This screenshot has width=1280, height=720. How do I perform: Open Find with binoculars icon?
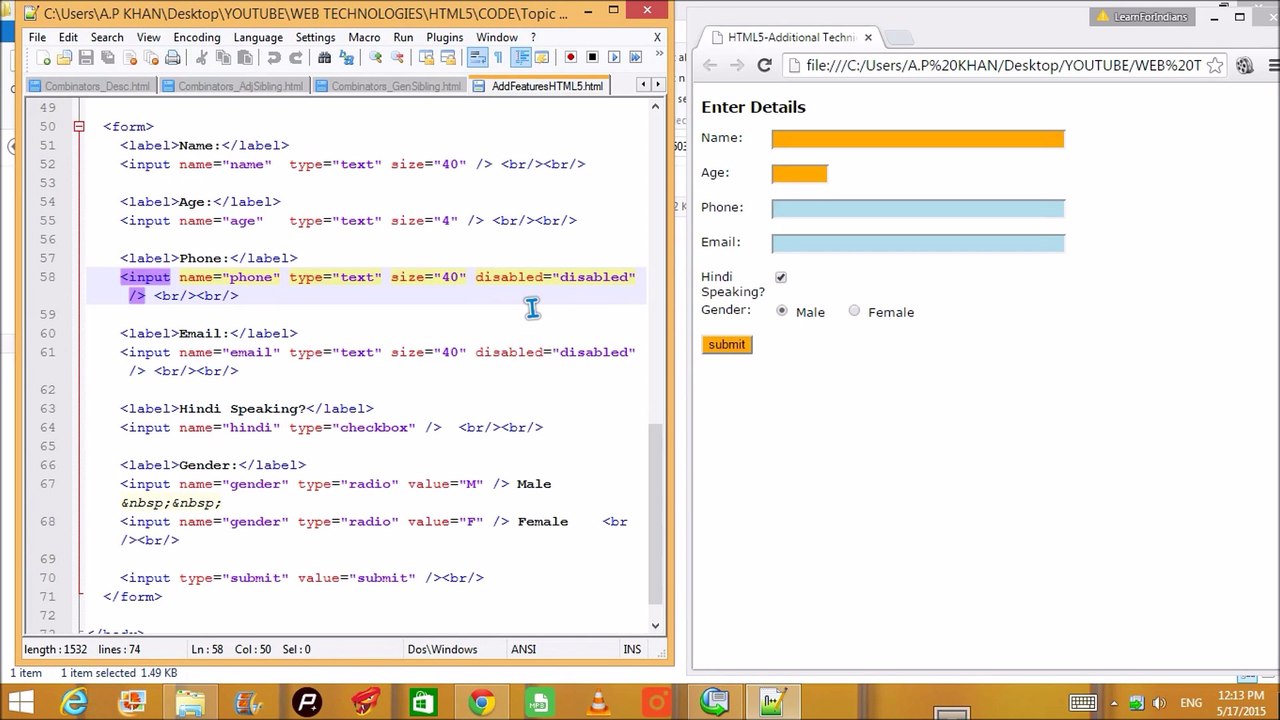click(x=324, y=58)
